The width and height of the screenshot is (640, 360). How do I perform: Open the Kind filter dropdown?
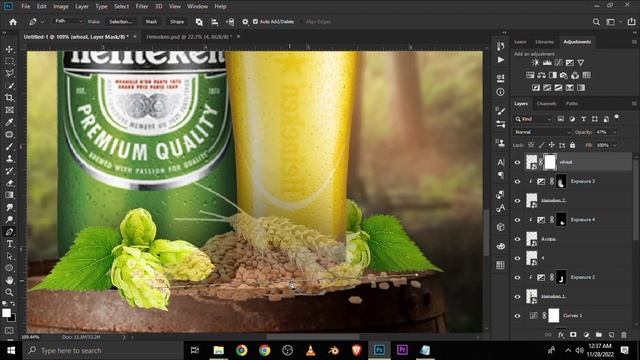click(x=533, y=119)
